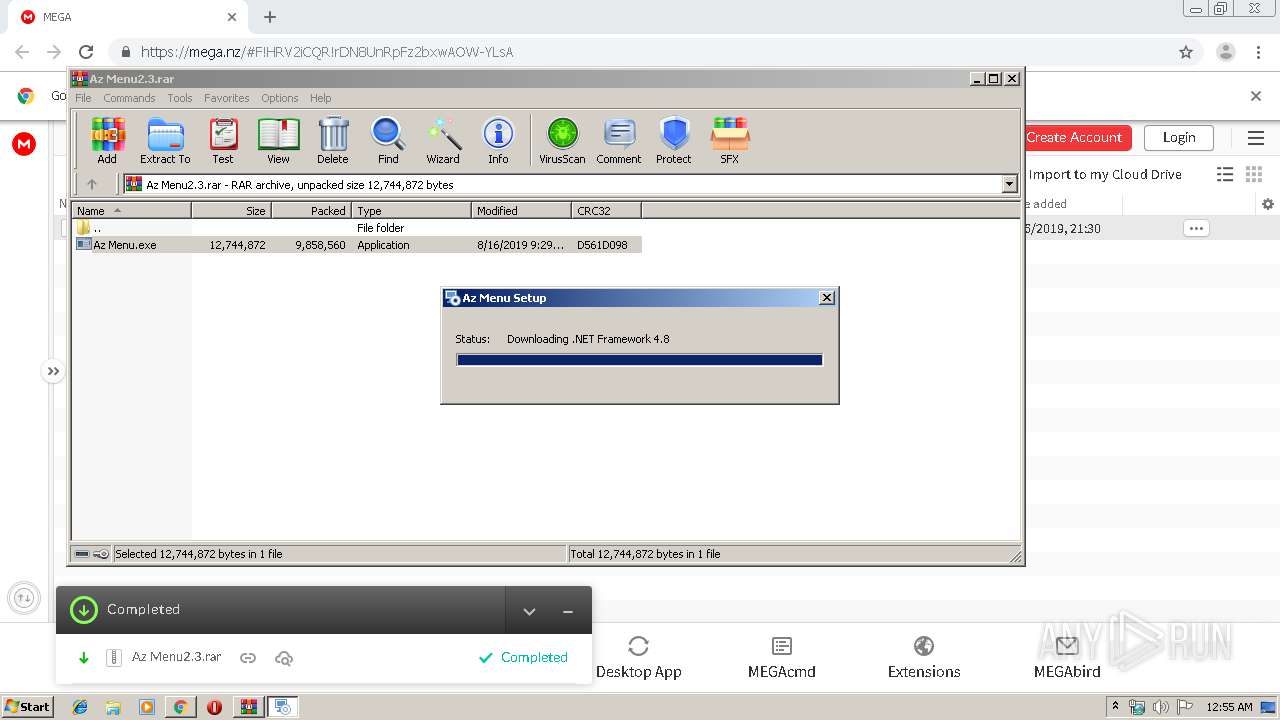1280x720 pixels.
Task: Open the Tools menu
Action: 180,98
